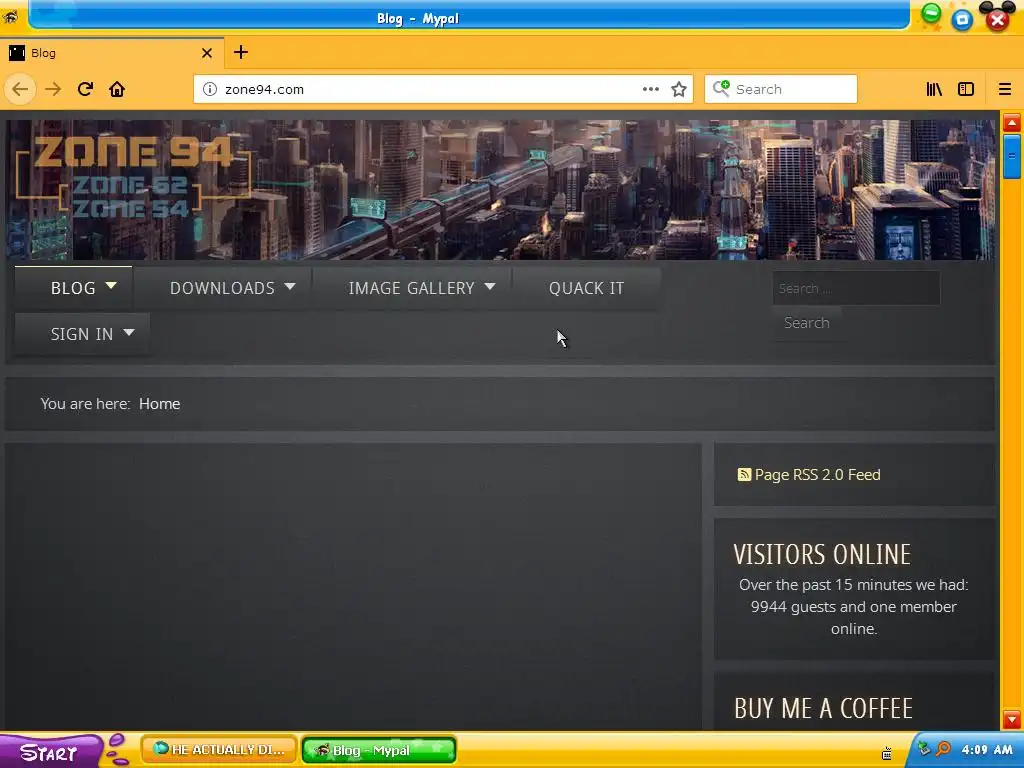1024x768 pixels.
Task: Click the magnifier system tray icon
Action: 943,748
